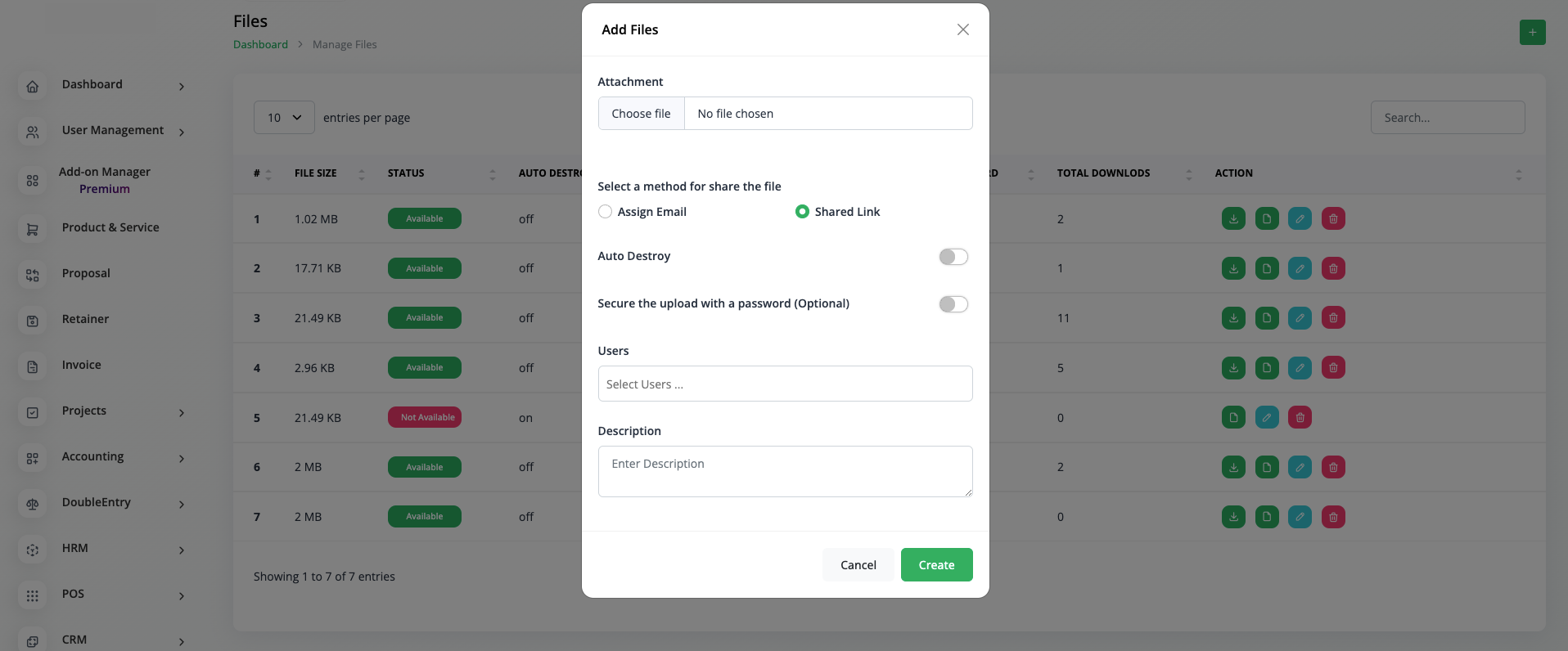Click the edit pencil icon in row 2
This screenshot has height=651, width=1568.
[x=1300, y=268]
